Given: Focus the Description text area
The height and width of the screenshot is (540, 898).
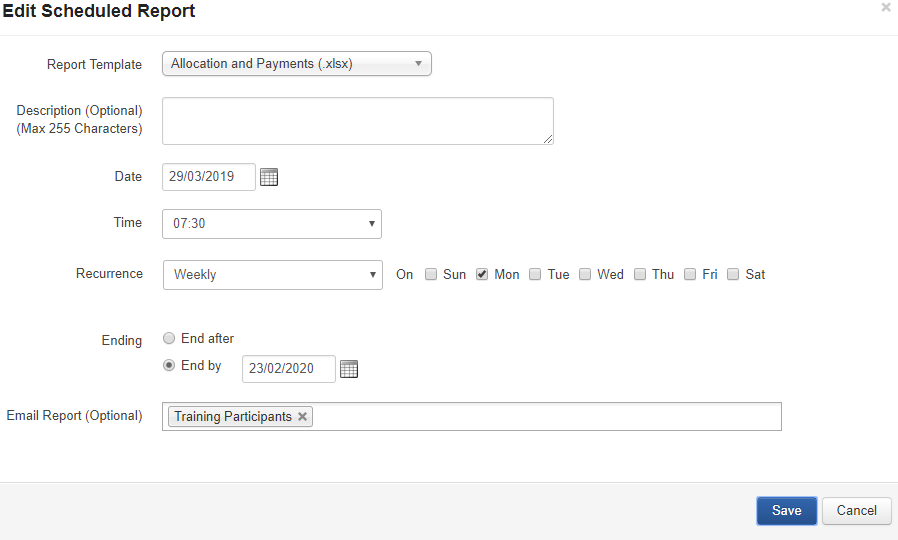Looking at the screenshot, I should (357, 121).
